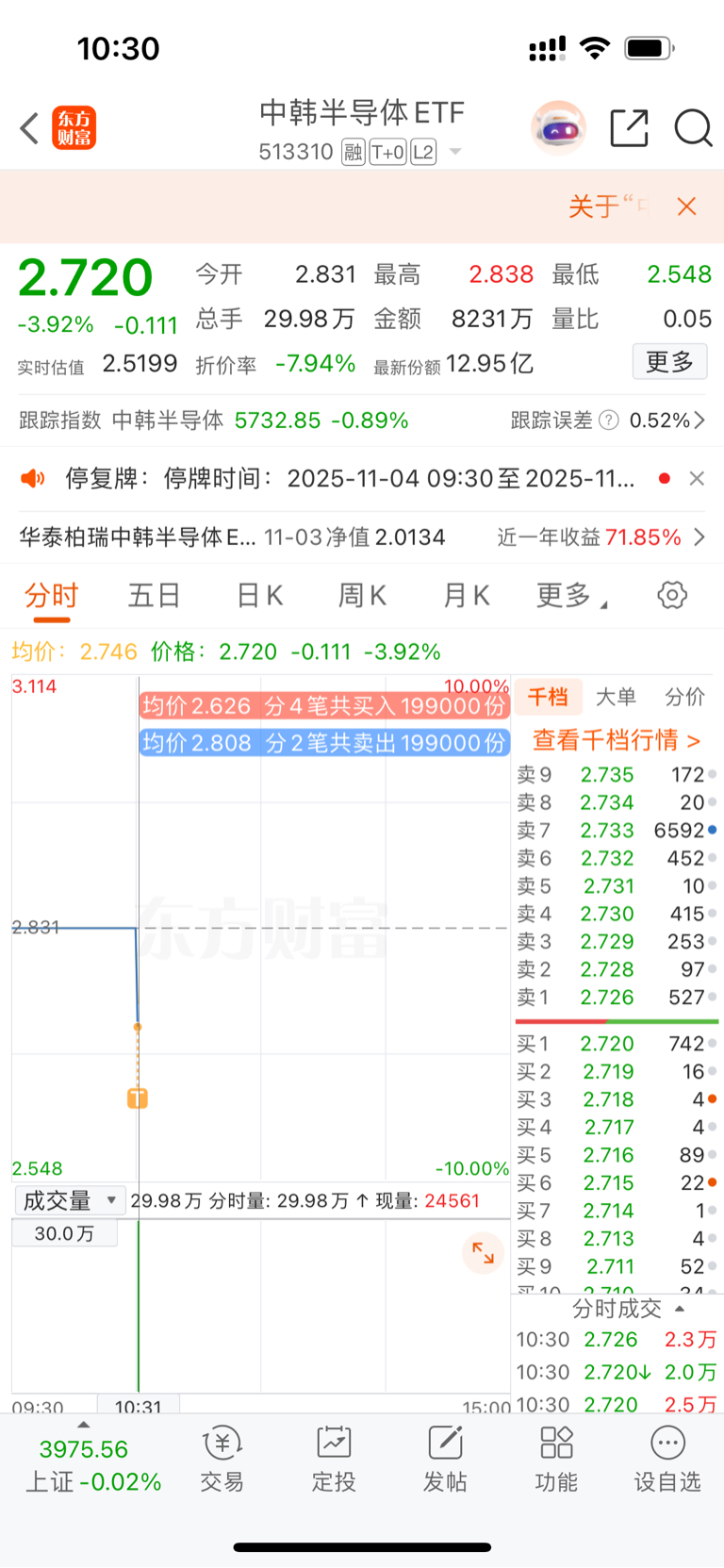Select the 买1 2.720 order row
This screenshot has width=724, height=1568.
click(x=617, y=1045)
